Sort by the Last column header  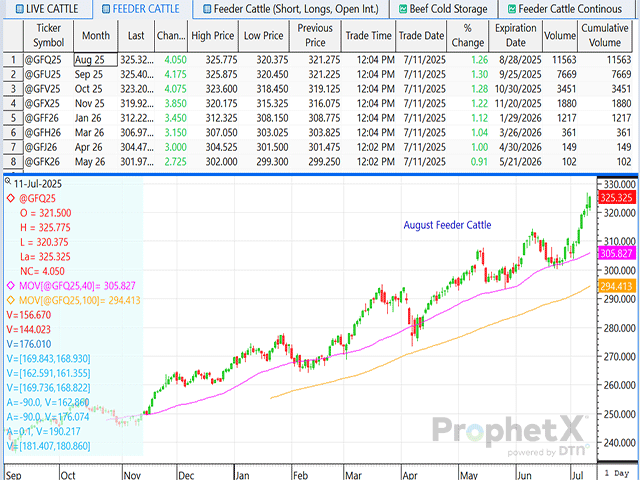[136, 36]
